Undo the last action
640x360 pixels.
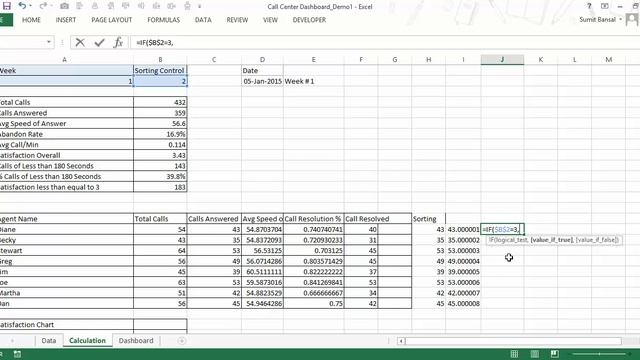pos(22,6)
